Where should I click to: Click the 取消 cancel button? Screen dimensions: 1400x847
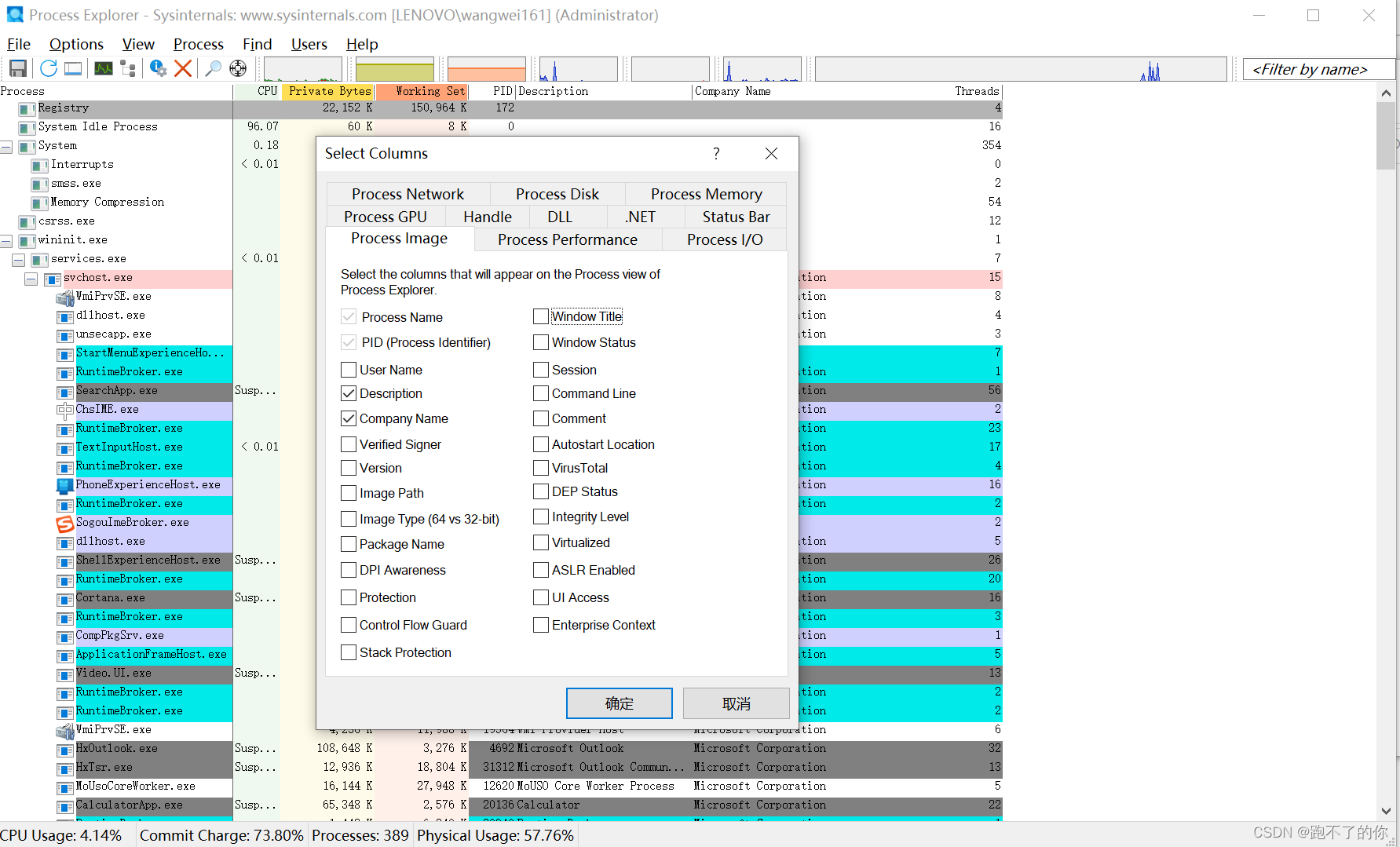[x=737, y=703]
